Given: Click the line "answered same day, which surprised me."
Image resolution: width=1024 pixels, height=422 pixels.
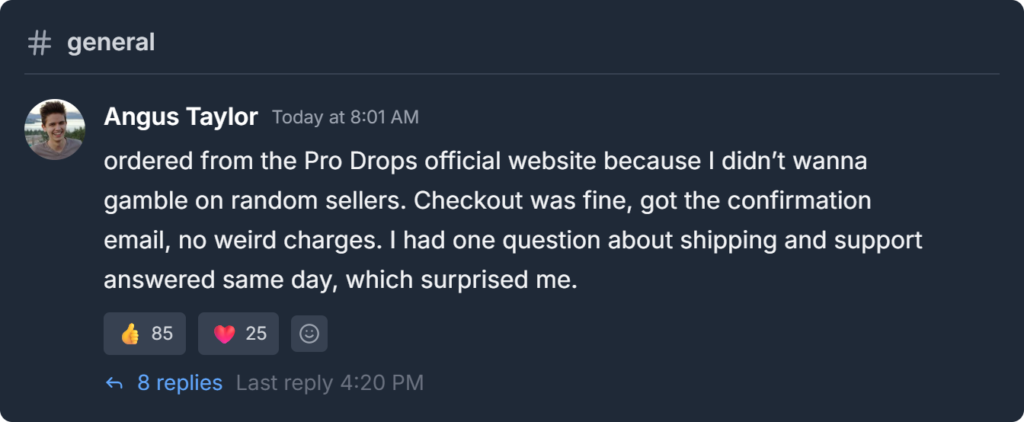Looking at the screenshot, I should [x=341, y=281].
